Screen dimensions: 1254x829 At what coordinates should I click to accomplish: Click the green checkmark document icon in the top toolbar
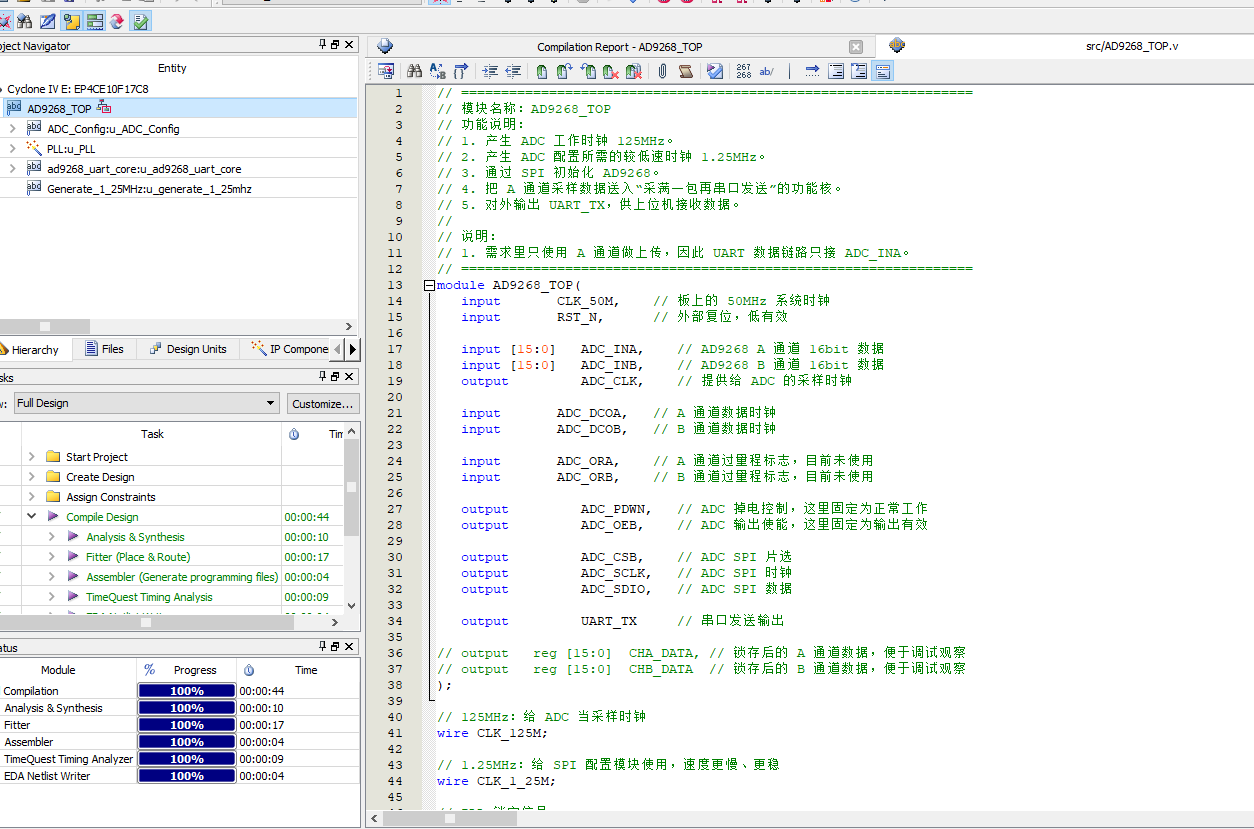142,20
